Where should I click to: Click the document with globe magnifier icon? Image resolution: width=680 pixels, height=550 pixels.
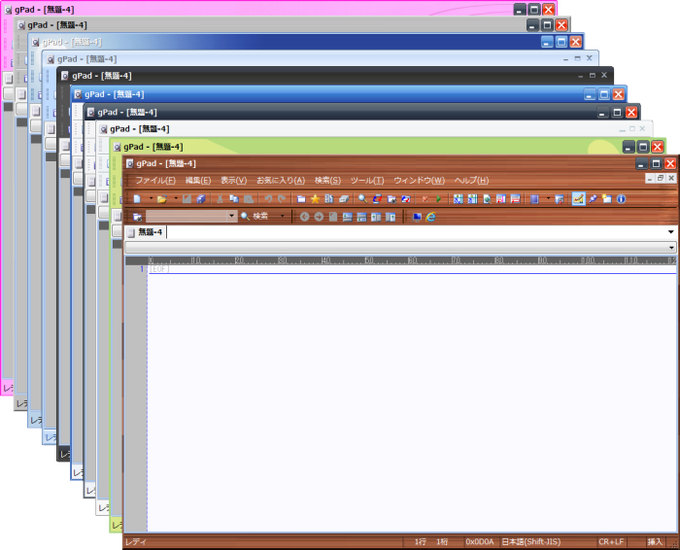(487, 199)
